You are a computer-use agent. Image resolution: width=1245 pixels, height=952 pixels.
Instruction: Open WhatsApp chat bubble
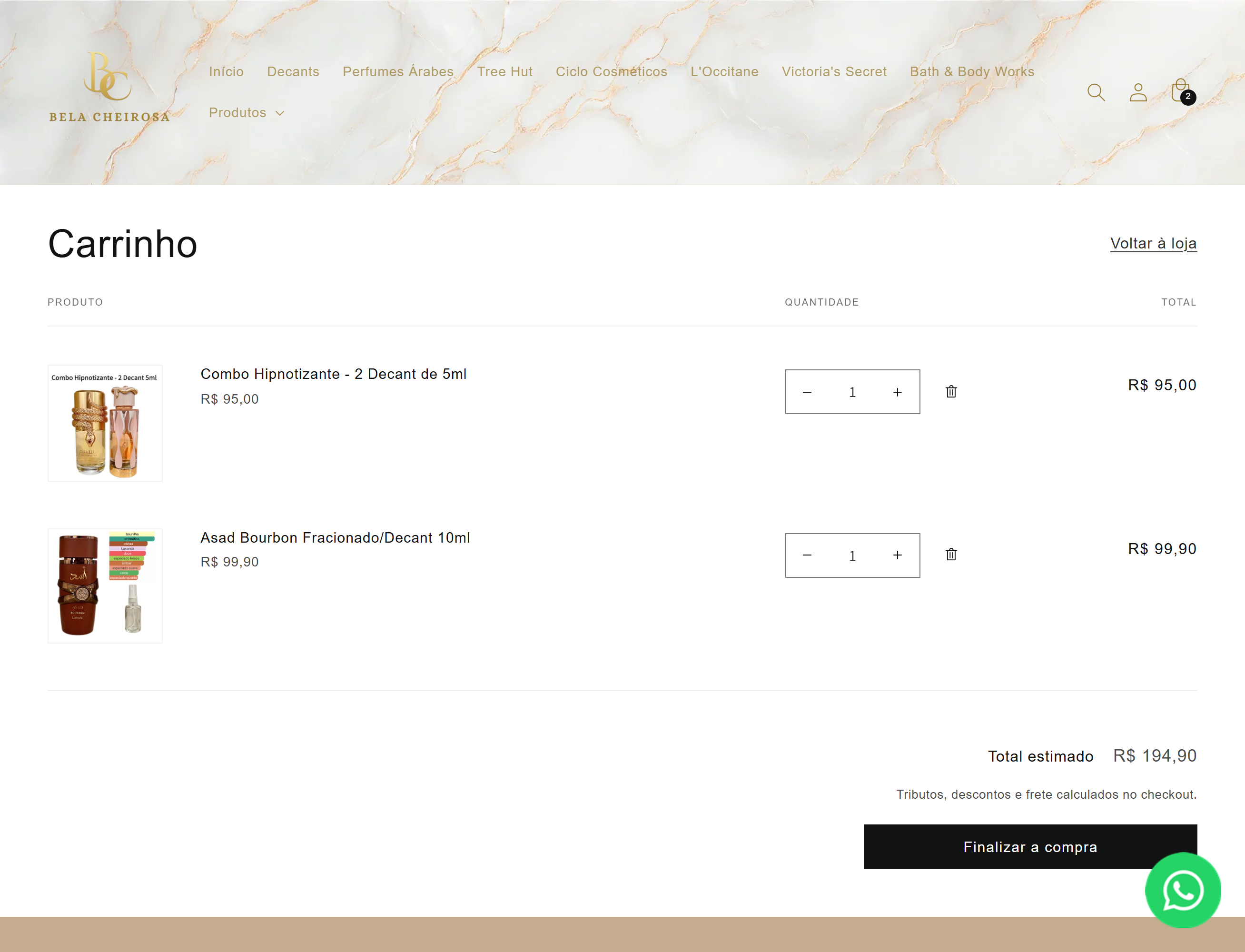click(1183, 890)
